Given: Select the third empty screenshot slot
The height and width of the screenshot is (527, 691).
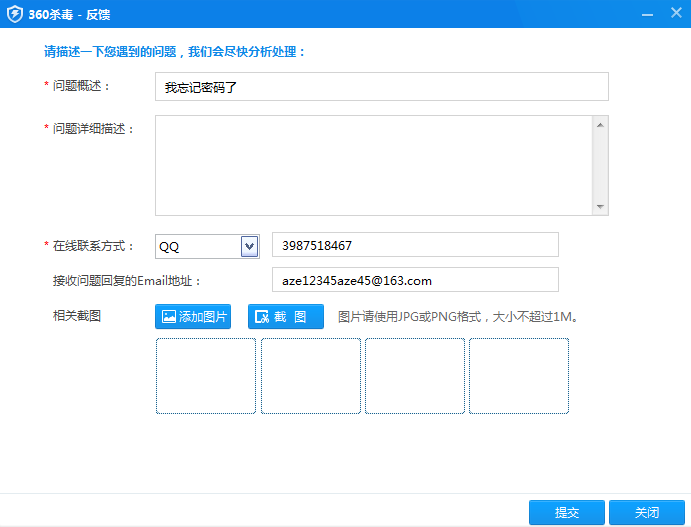Looking at the screenshot, I should [x=414, y=376].
